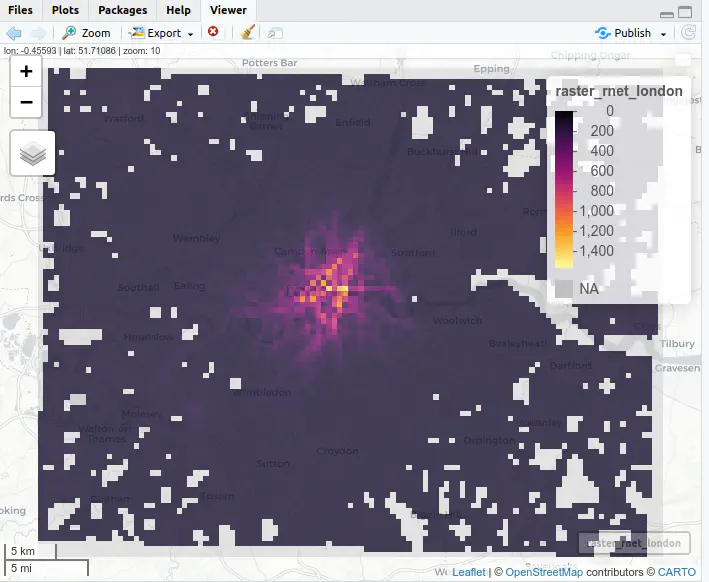Open the Publish dropdown arrow

click(x=663, y=33)
